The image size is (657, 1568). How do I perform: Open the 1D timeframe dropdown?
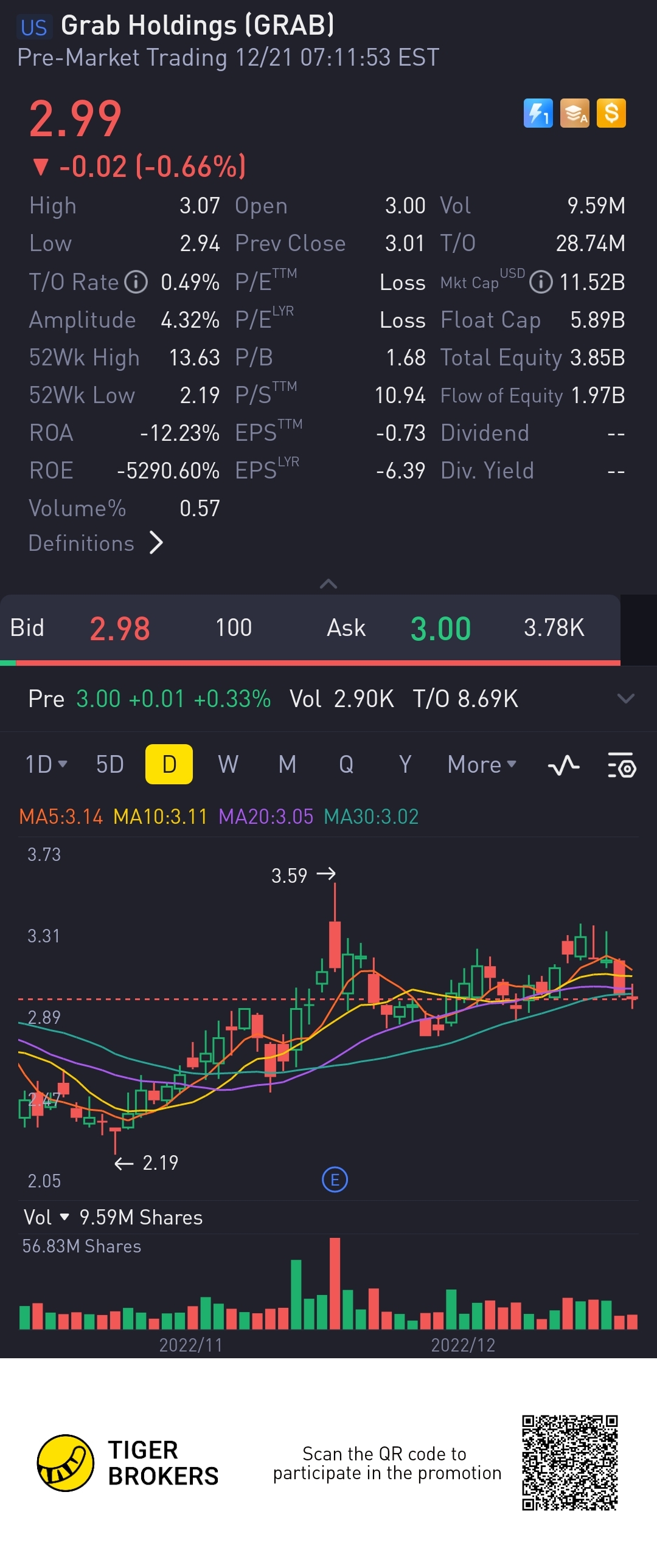46,764
